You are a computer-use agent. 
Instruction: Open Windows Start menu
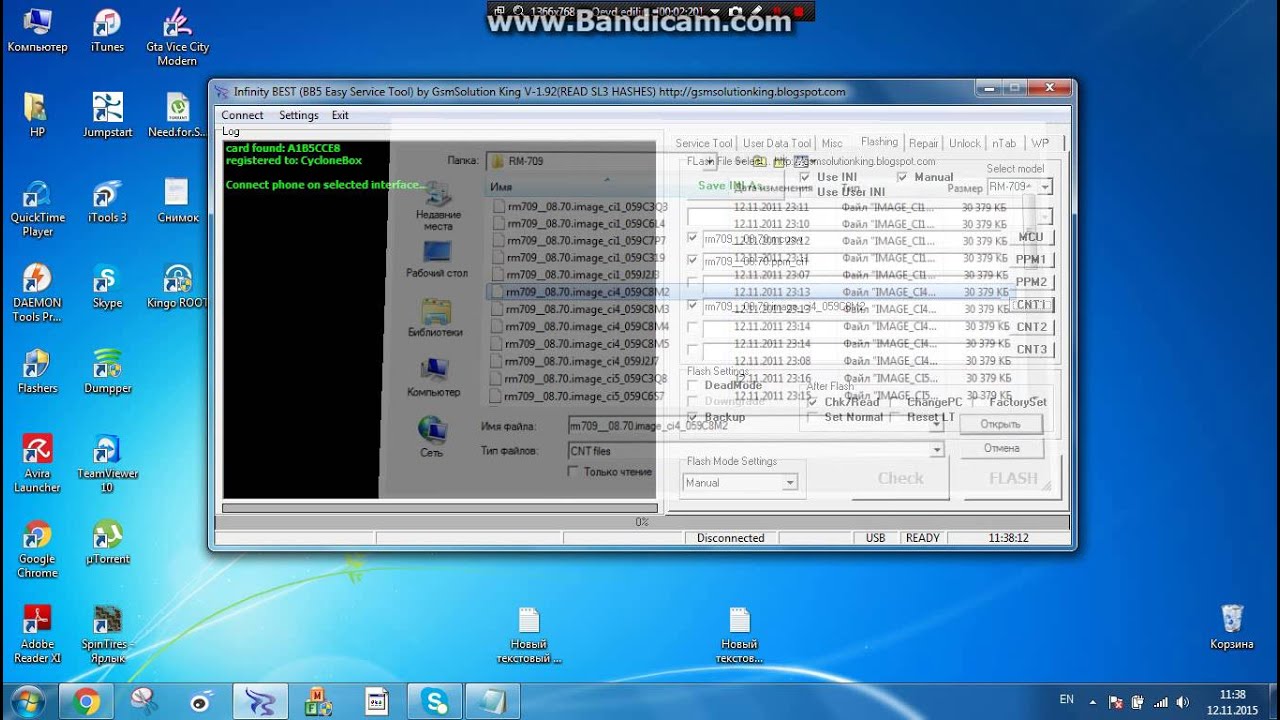27,701
